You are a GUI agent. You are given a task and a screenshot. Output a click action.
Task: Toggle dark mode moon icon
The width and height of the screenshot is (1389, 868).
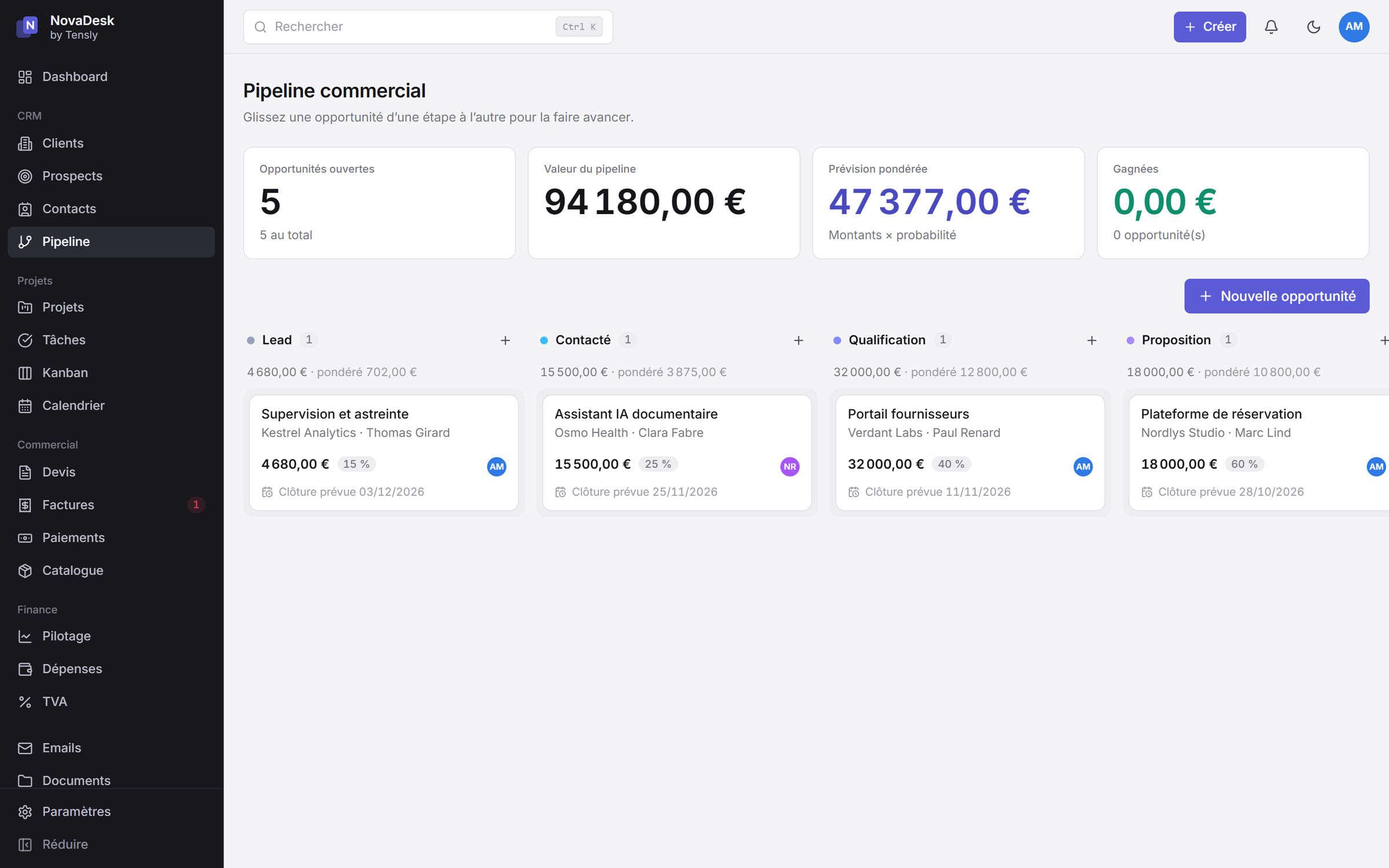coord(1313,27)
